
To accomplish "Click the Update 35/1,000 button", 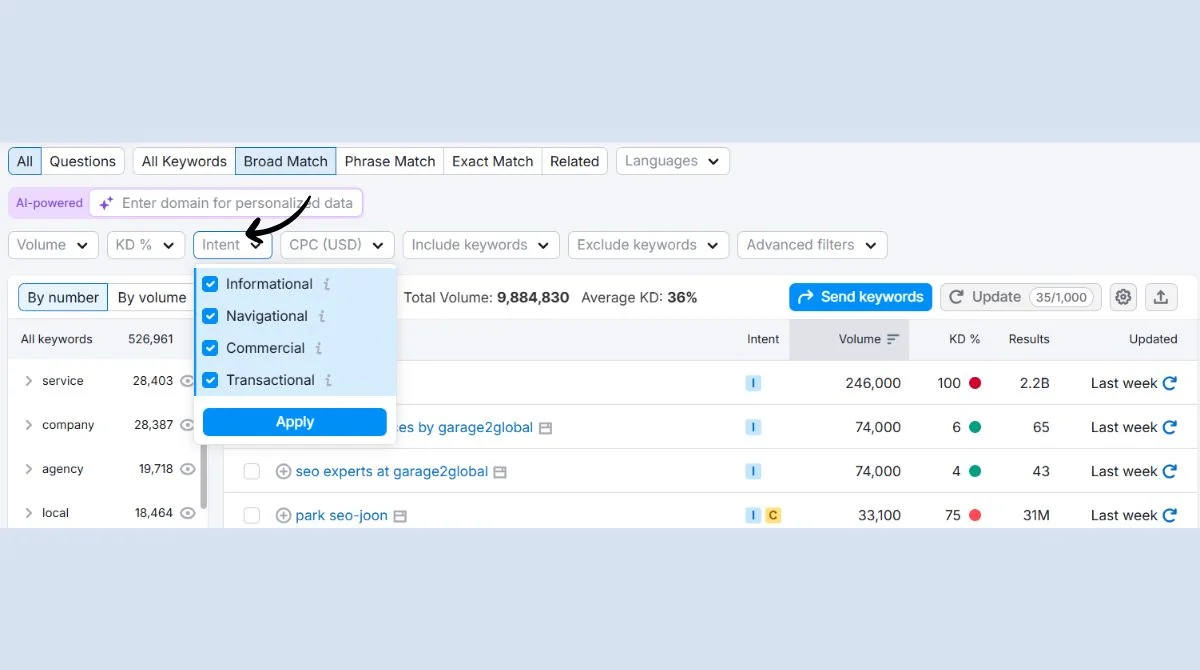I will 1021,297.
